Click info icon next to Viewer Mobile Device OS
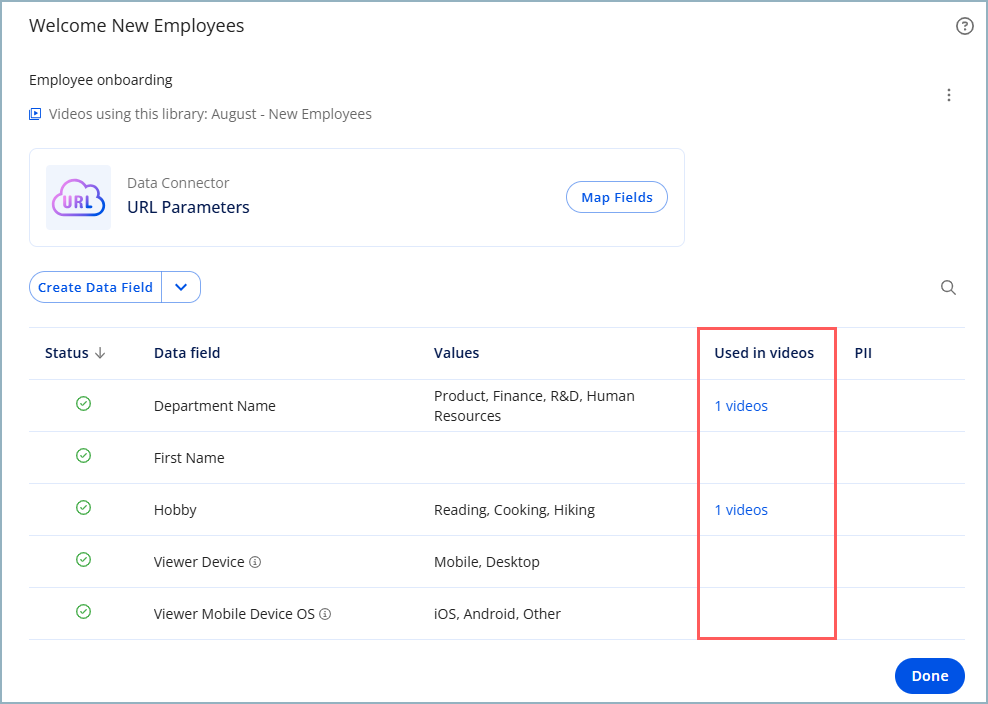The width and height of the screenshot is (988, 704). (x=325, y=614)
